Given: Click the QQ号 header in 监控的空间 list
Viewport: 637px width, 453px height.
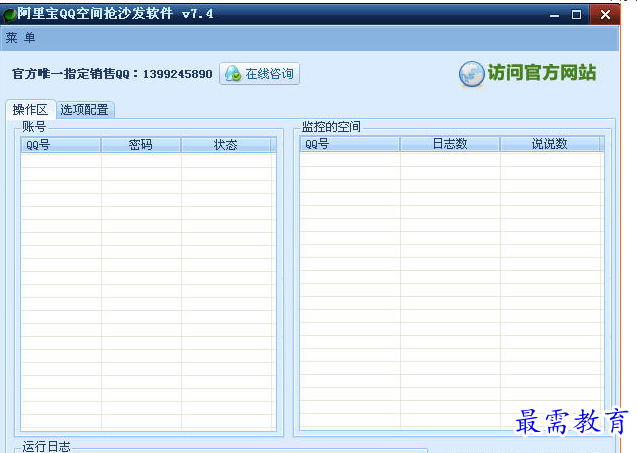Looking at the screenshot, I should click(x=350, y=144).
